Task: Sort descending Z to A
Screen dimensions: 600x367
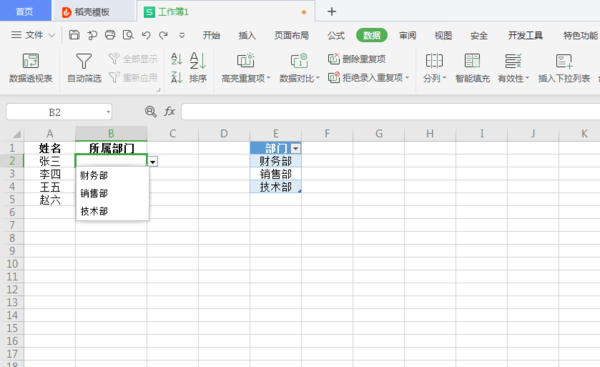Action: tap(176, 77)
